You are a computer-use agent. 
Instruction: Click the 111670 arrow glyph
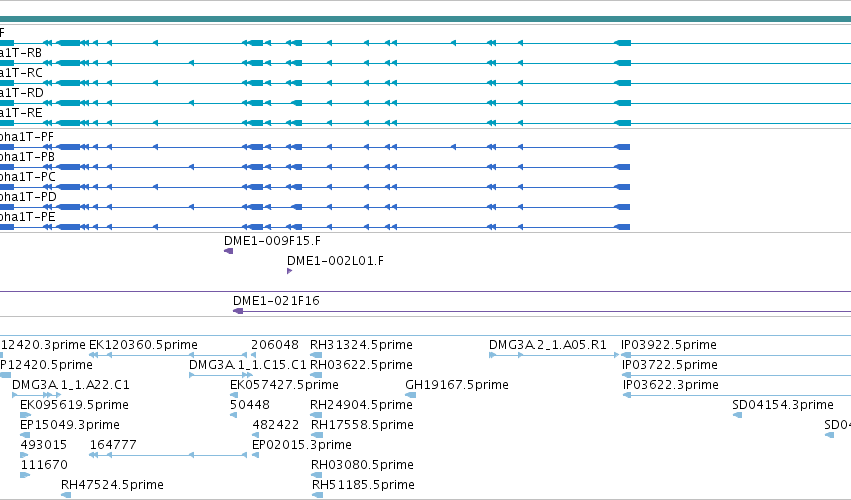point(25,476)
